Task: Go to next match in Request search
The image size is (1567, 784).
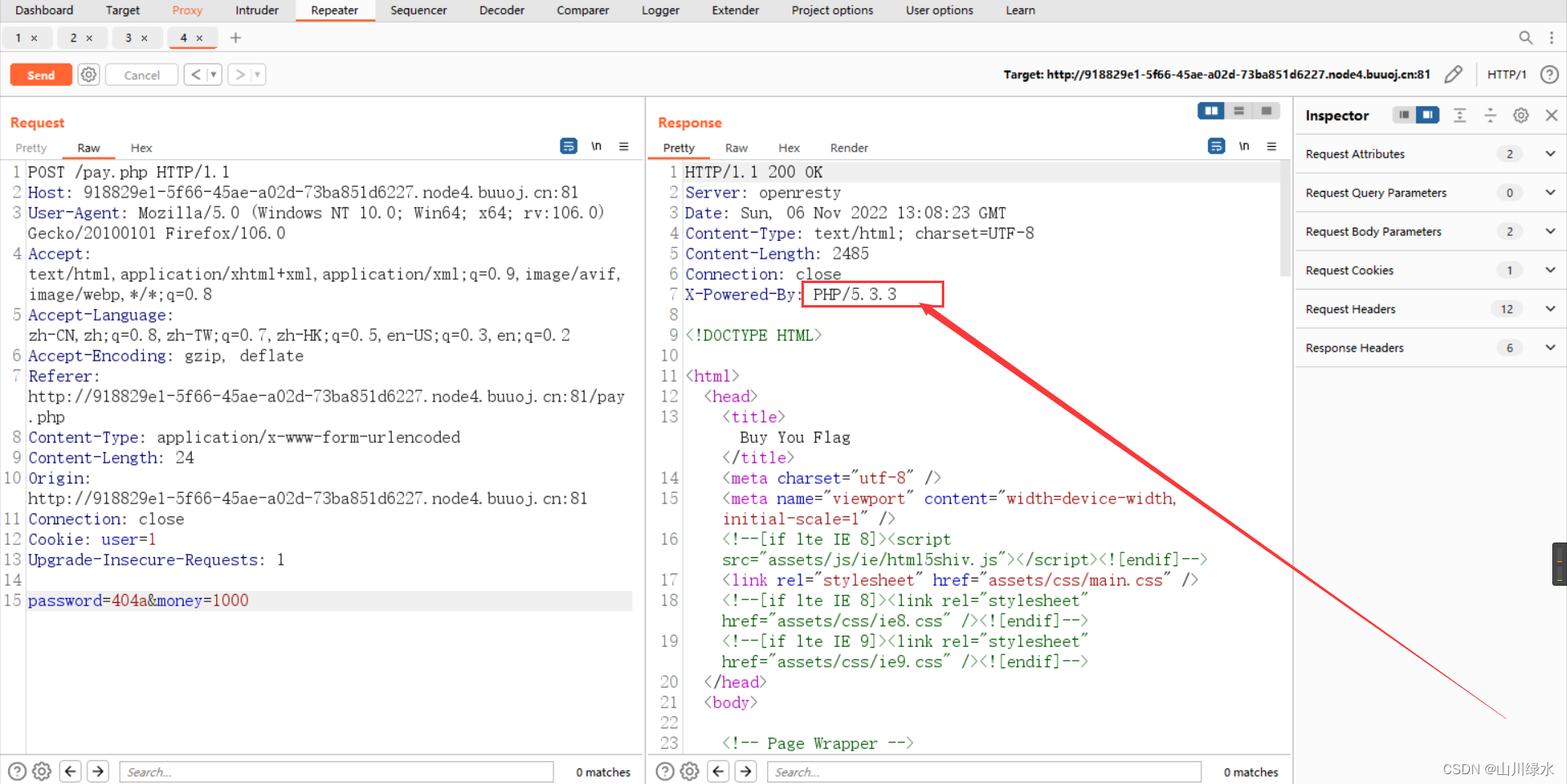Action: [98, 772]
